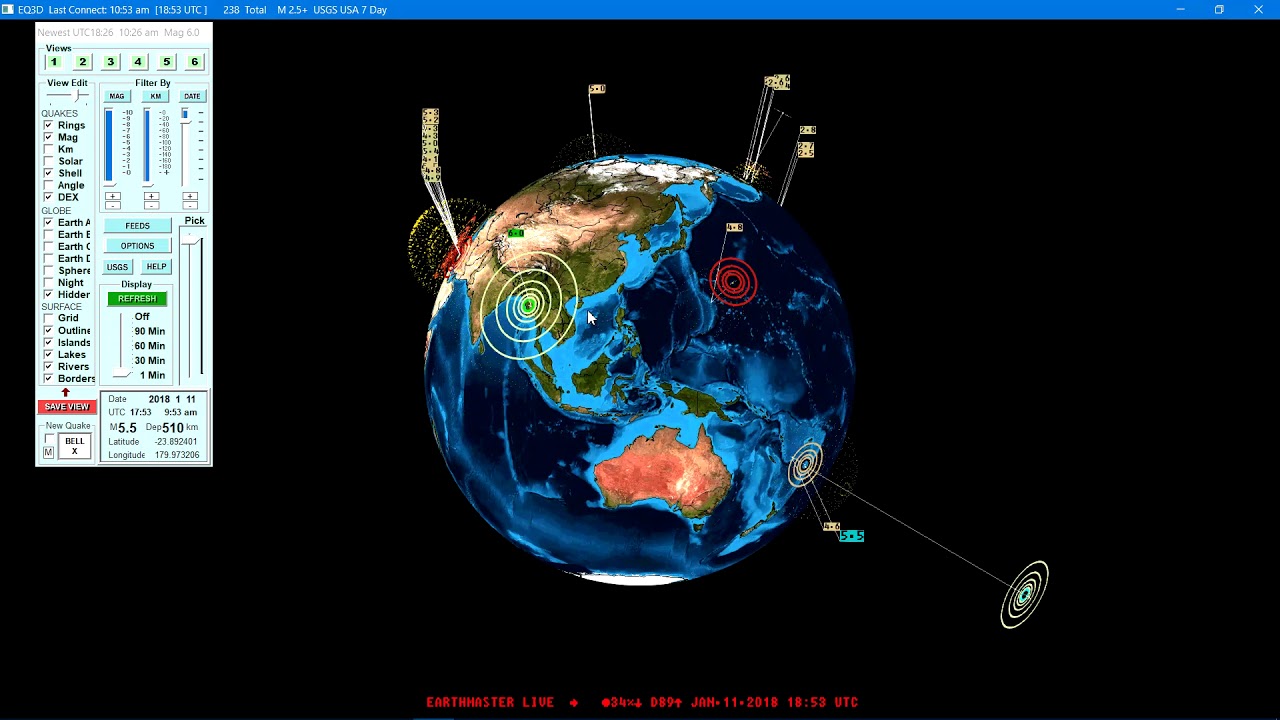Screen dimensions: 1280x720
Task: Filter quakes by MAG button
Action: (116, 96)
